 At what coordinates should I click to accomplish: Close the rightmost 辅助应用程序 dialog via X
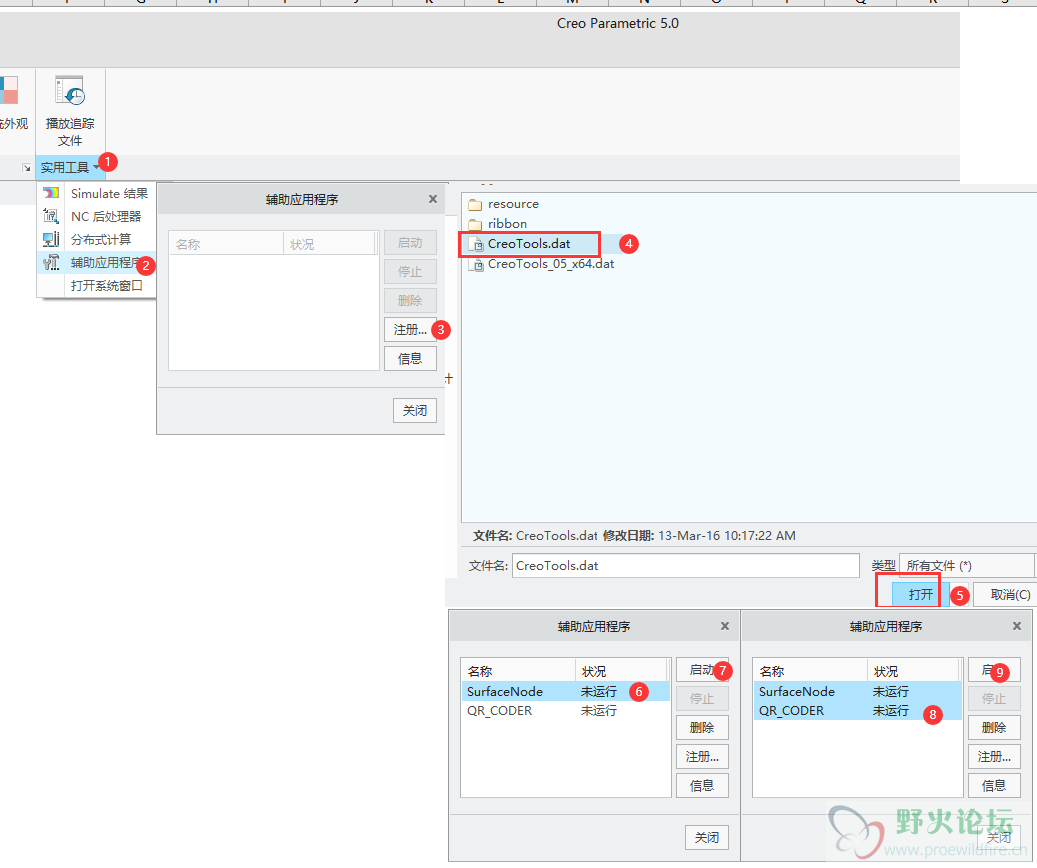click(1017, 626)
